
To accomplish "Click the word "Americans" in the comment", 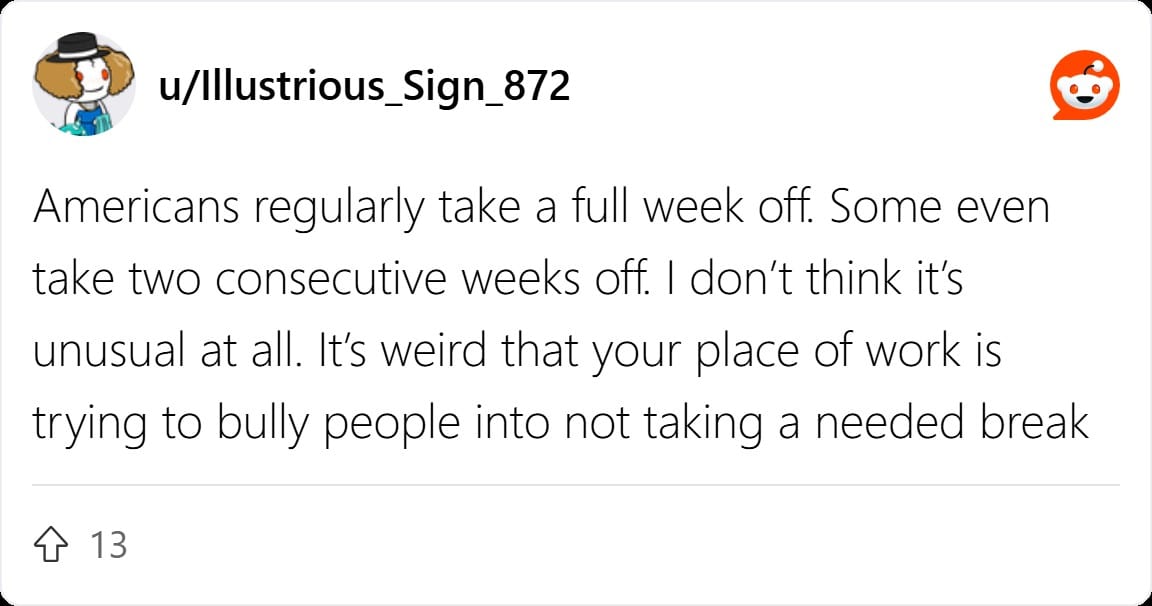I will pos(137,207).
